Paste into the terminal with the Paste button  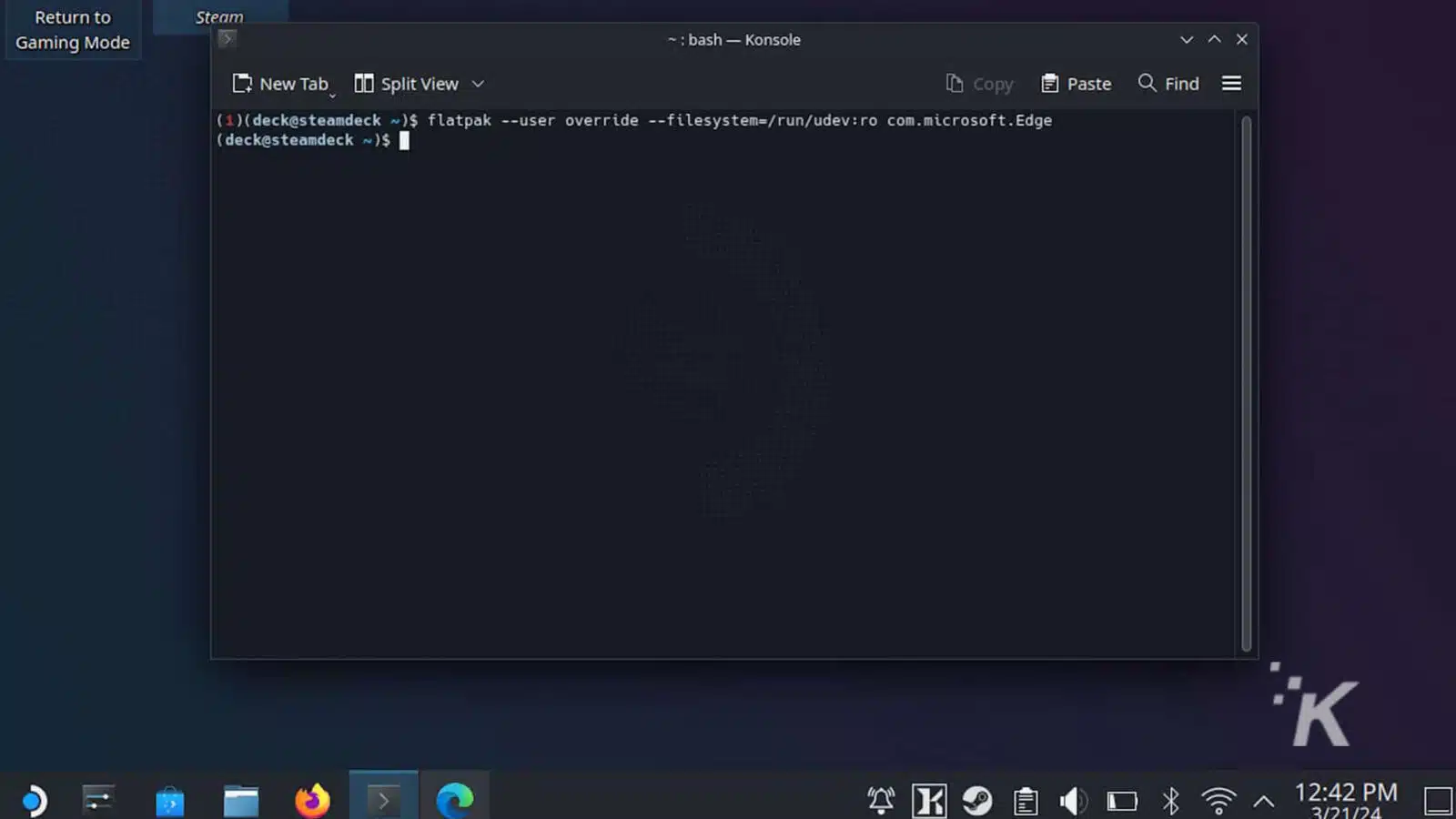click(x=1076, y=83)
